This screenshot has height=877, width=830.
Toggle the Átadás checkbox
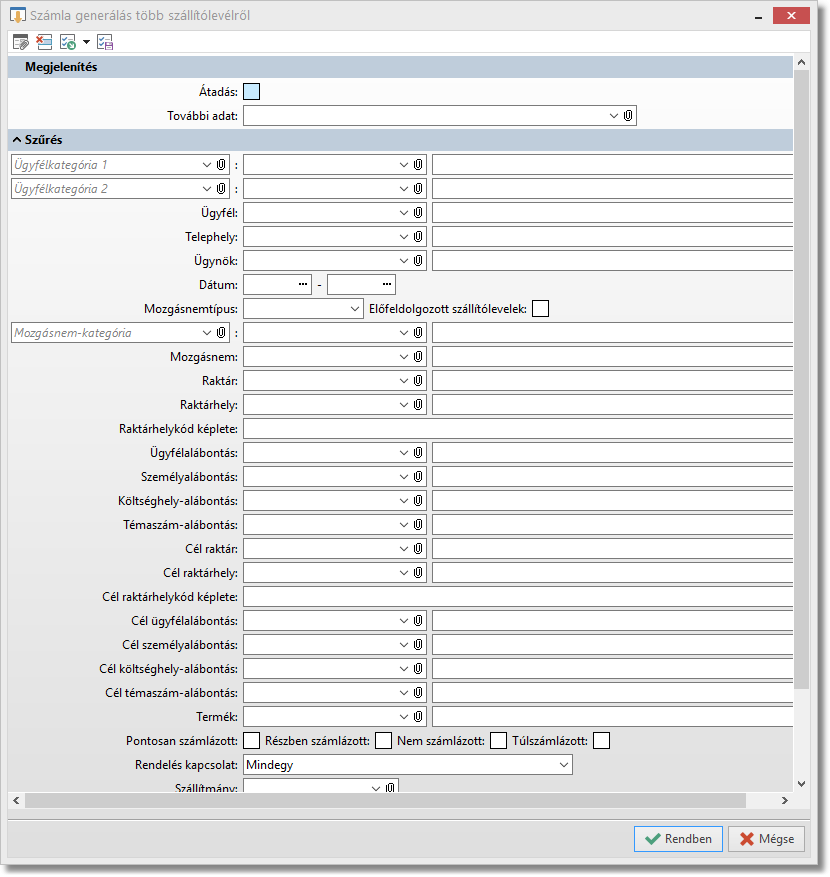coord(252,92)
